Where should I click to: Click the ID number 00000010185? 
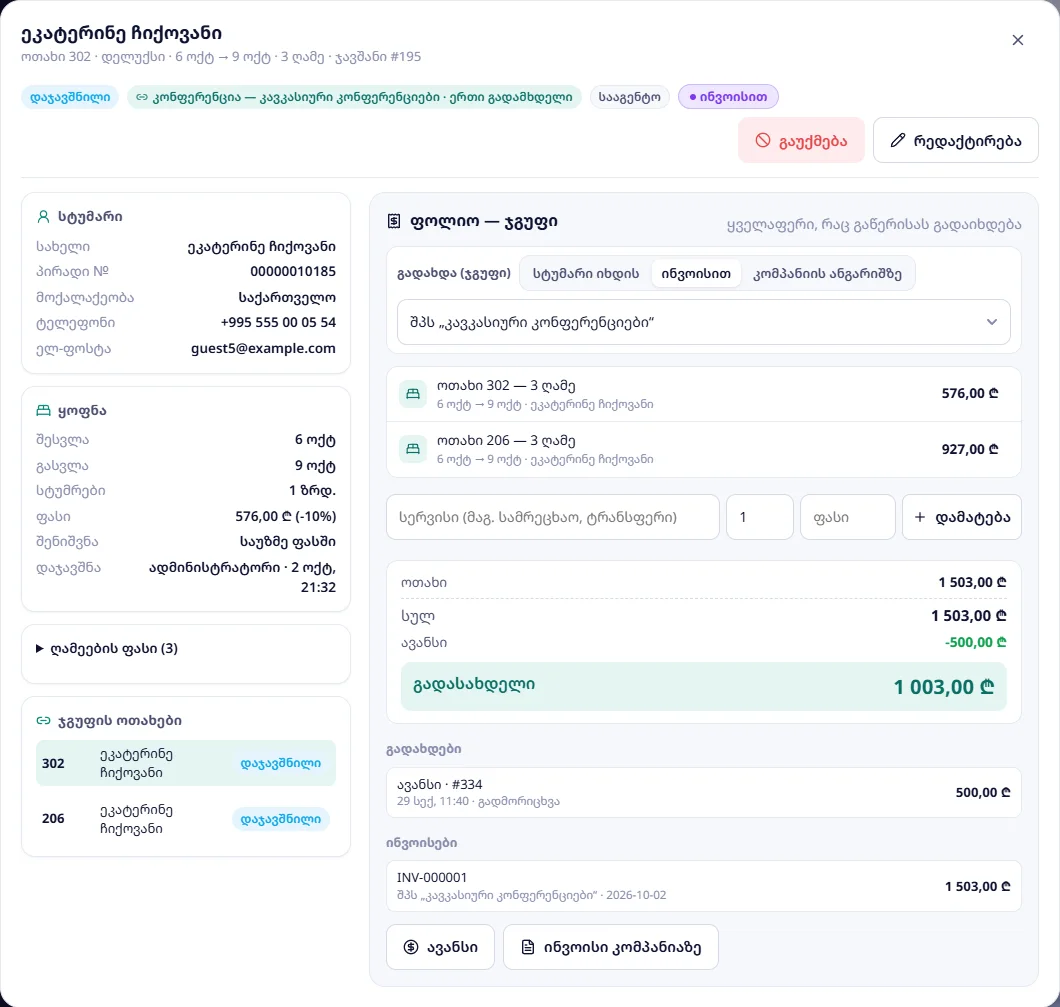click(293, 272)
